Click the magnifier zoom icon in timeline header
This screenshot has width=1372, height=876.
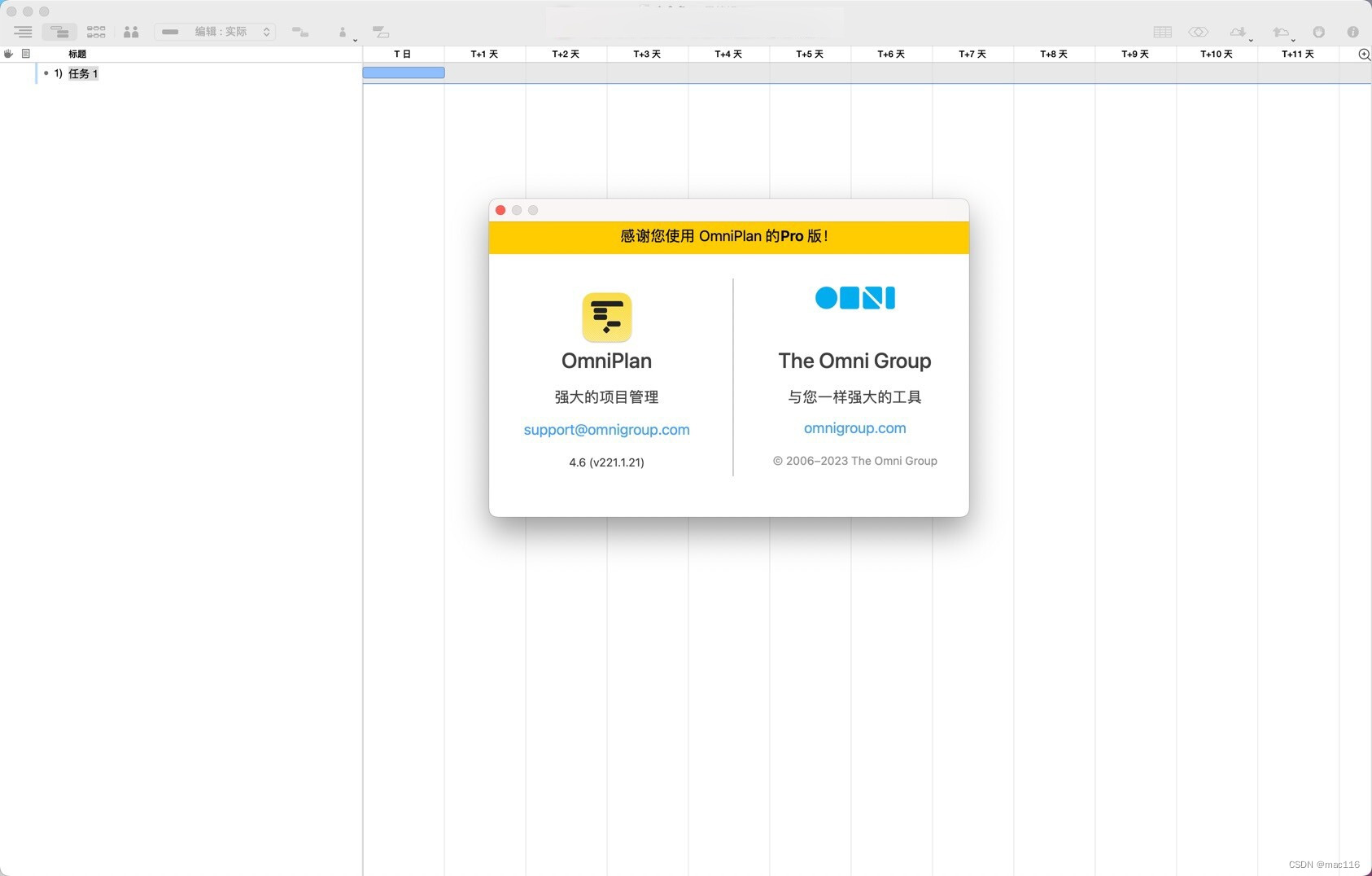click(x=1364, y=54)
